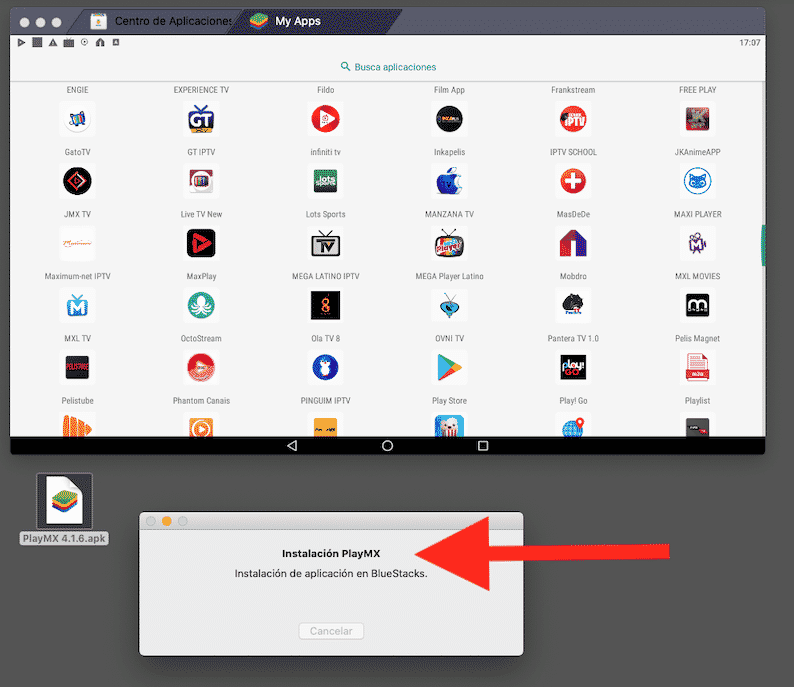Tap the Android home circle button
794x687 pixels.
(387, 446)
